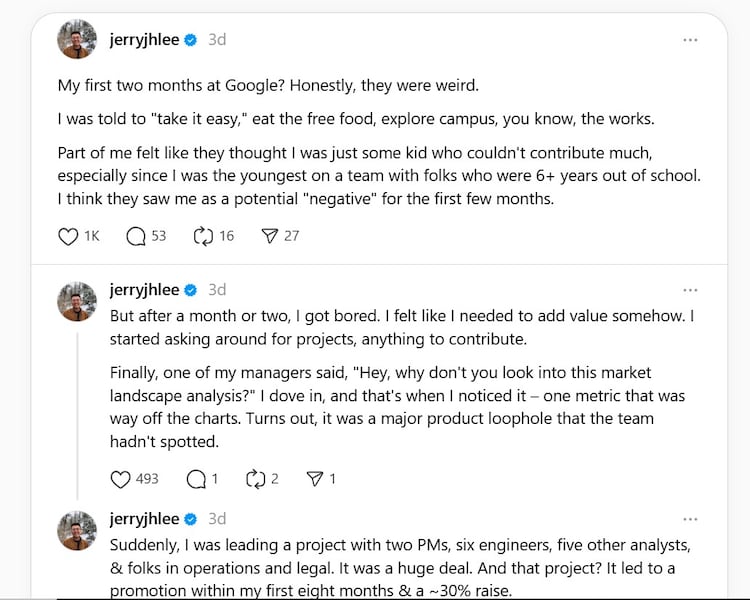Open jerryjhlee profile from second post username
The image size is (750, 600).
pos(144,290)
